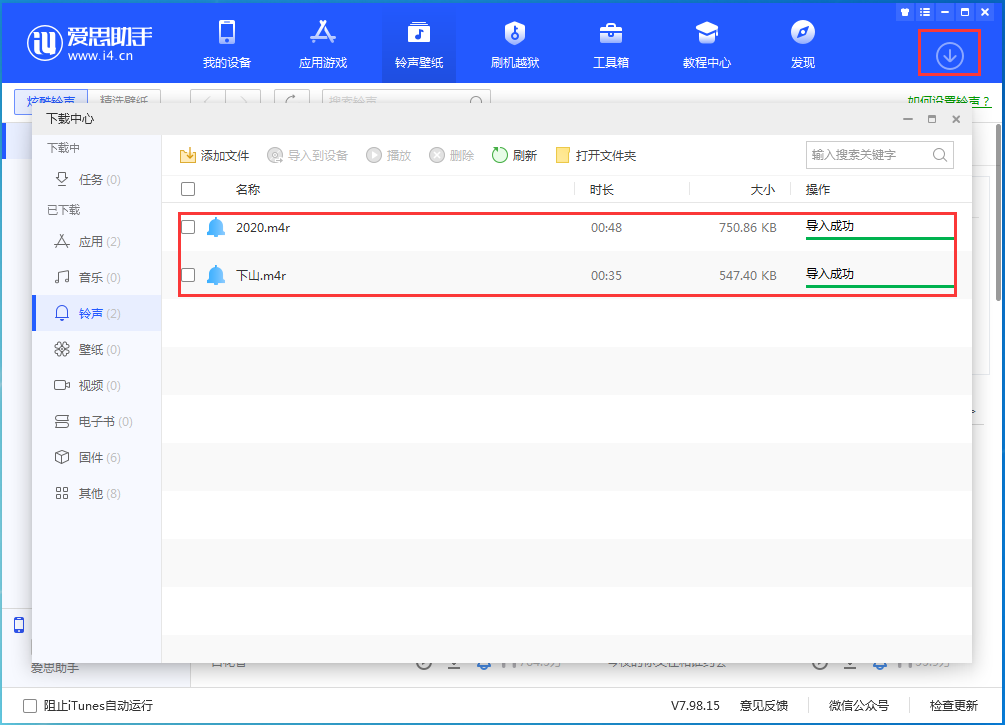The height and width of the screenshot is (725, 1005).
Task: Click version V7.98.15 text
Action: pyautogui.click(x=695, y=706)
